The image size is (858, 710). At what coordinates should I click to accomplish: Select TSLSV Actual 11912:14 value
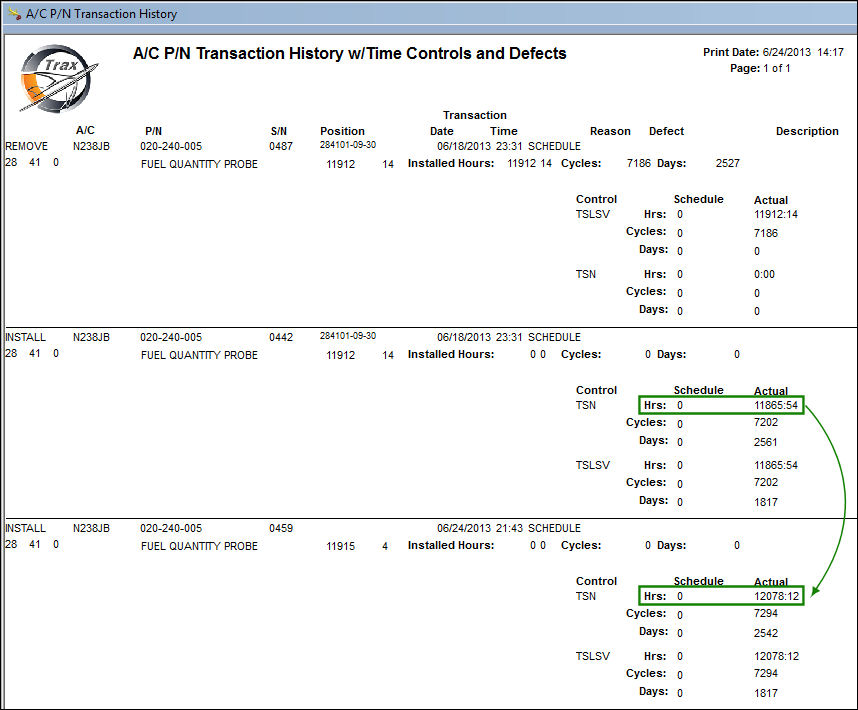click(x=776, y=214)
